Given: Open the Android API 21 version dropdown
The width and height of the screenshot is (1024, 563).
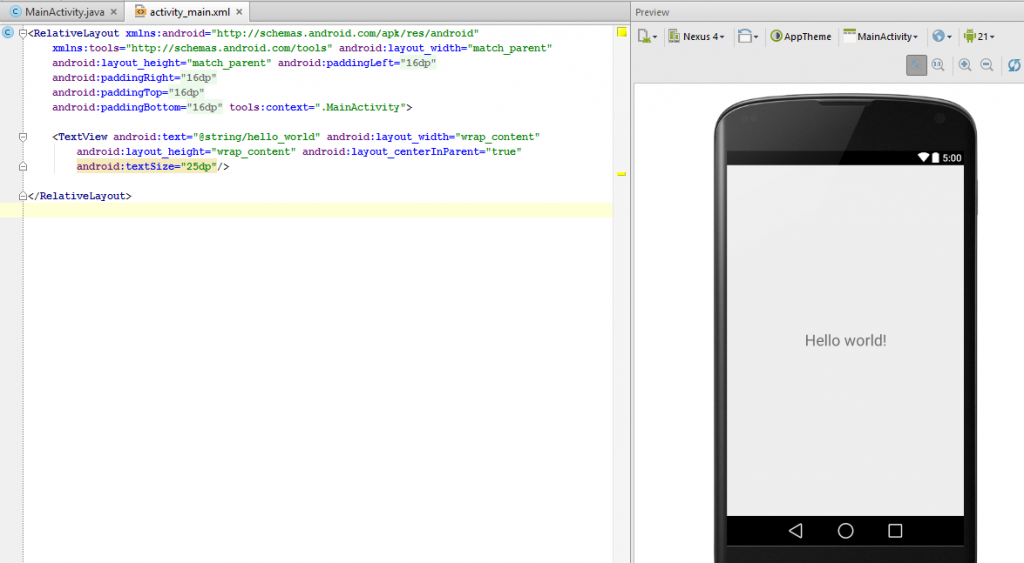Looking at the screenshot, I should coord(979,37).
